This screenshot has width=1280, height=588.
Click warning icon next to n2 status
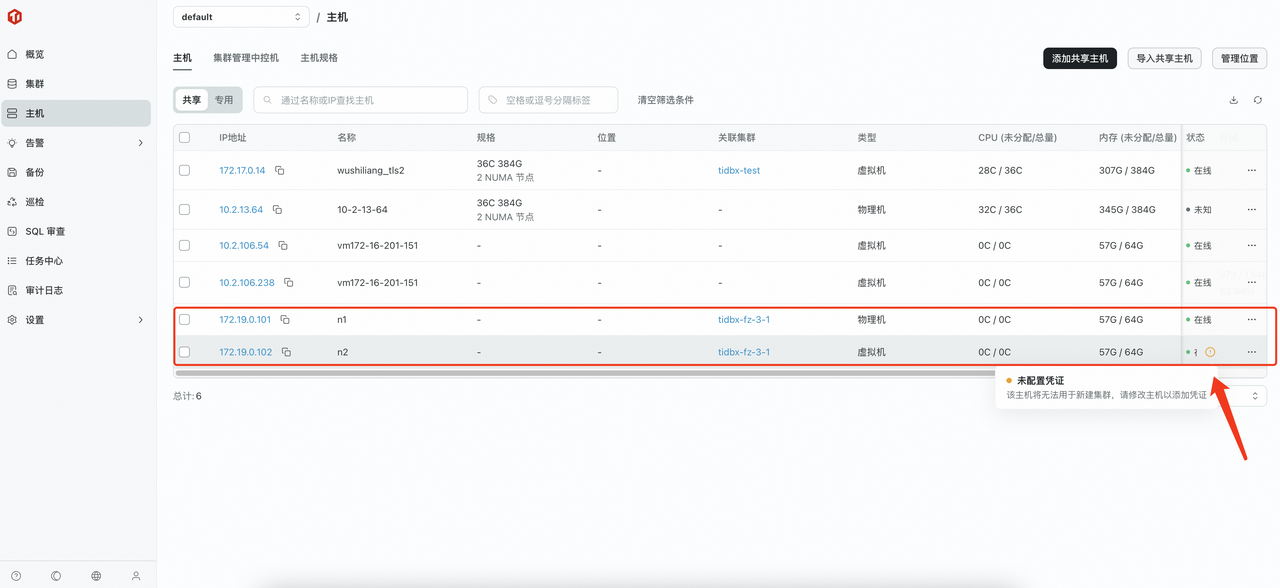click(1210, 352)
